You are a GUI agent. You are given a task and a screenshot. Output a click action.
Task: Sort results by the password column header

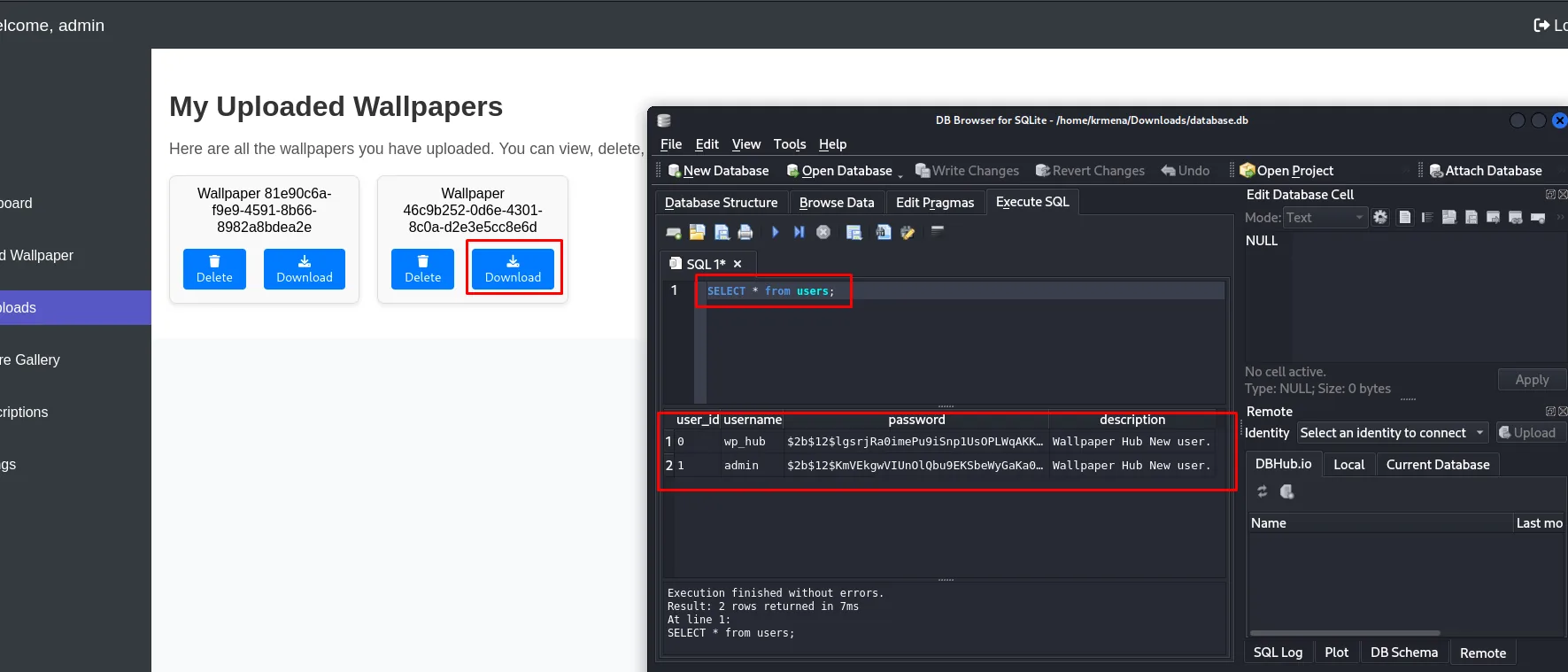[x=916, y=420]
